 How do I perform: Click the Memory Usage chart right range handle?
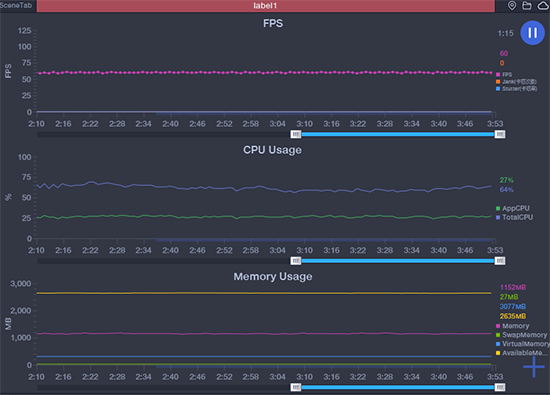(x=500, y=387)
